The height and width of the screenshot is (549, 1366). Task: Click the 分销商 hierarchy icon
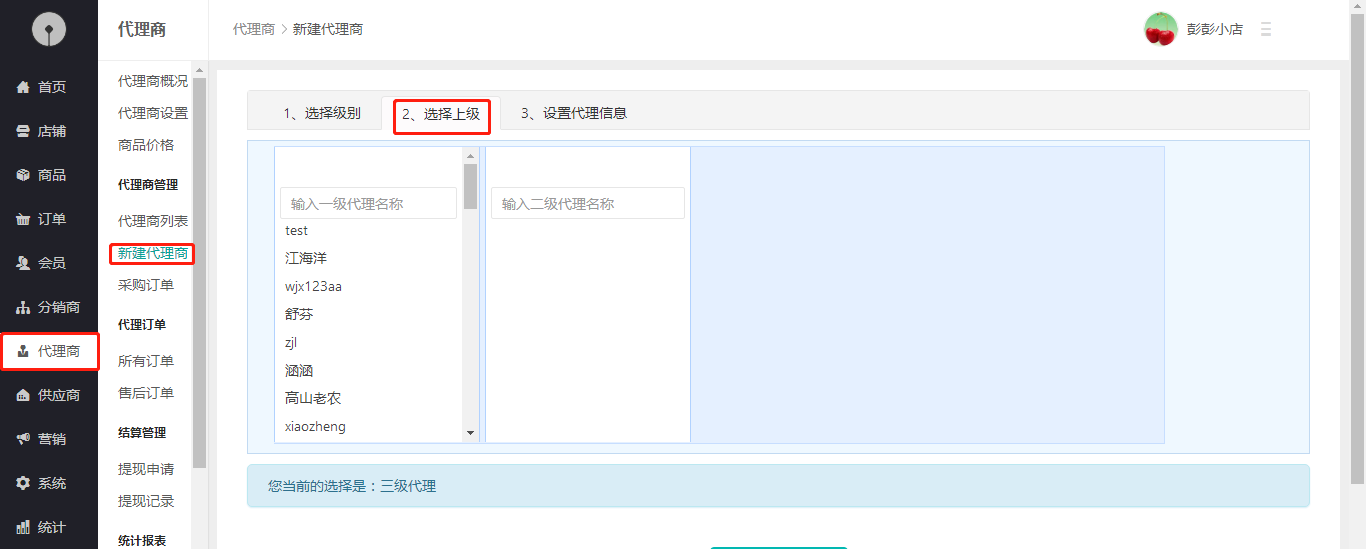click(x=23, y=307)
